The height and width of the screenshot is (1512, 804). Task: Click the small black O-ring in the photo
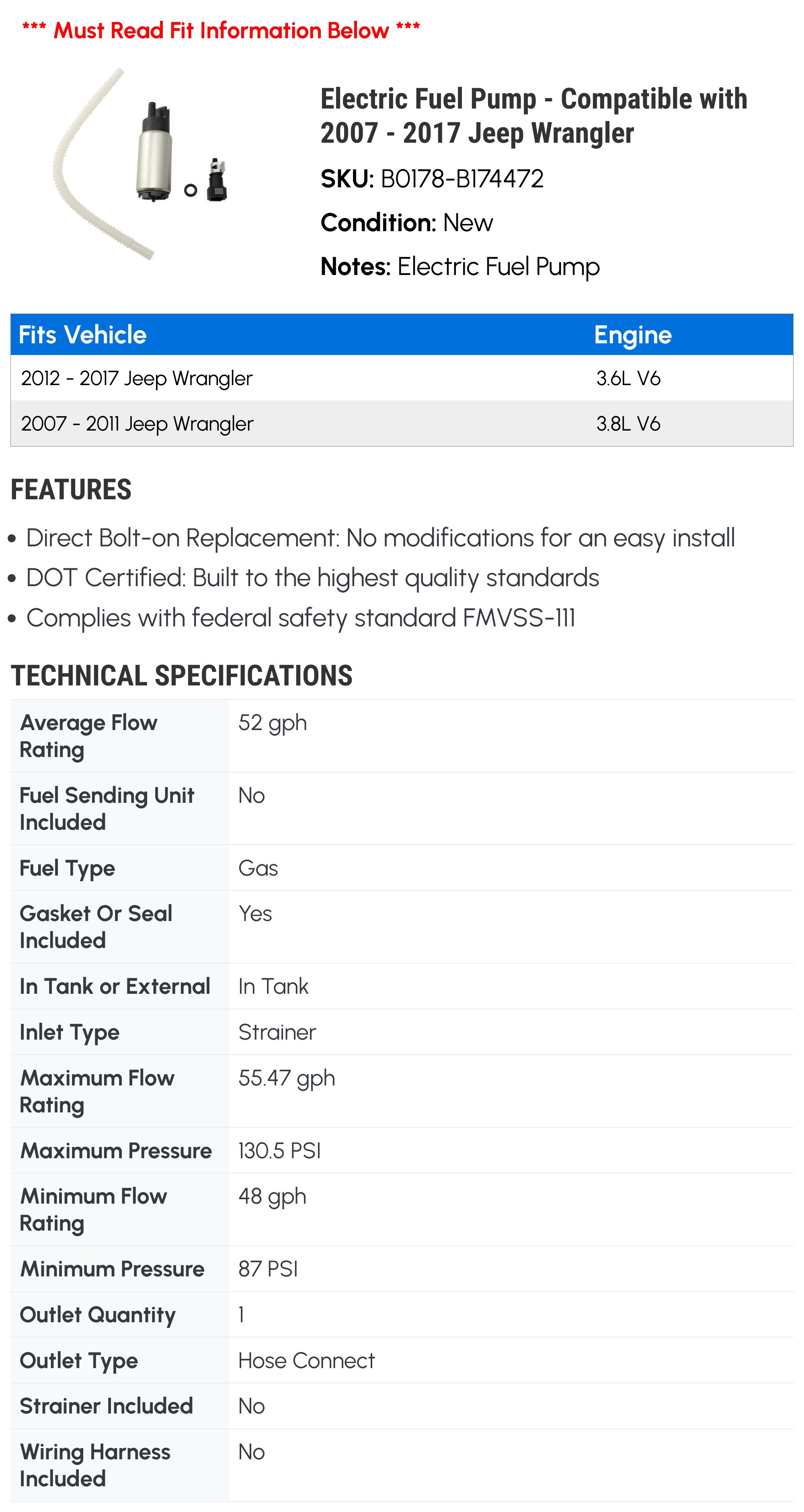[190, 190]
